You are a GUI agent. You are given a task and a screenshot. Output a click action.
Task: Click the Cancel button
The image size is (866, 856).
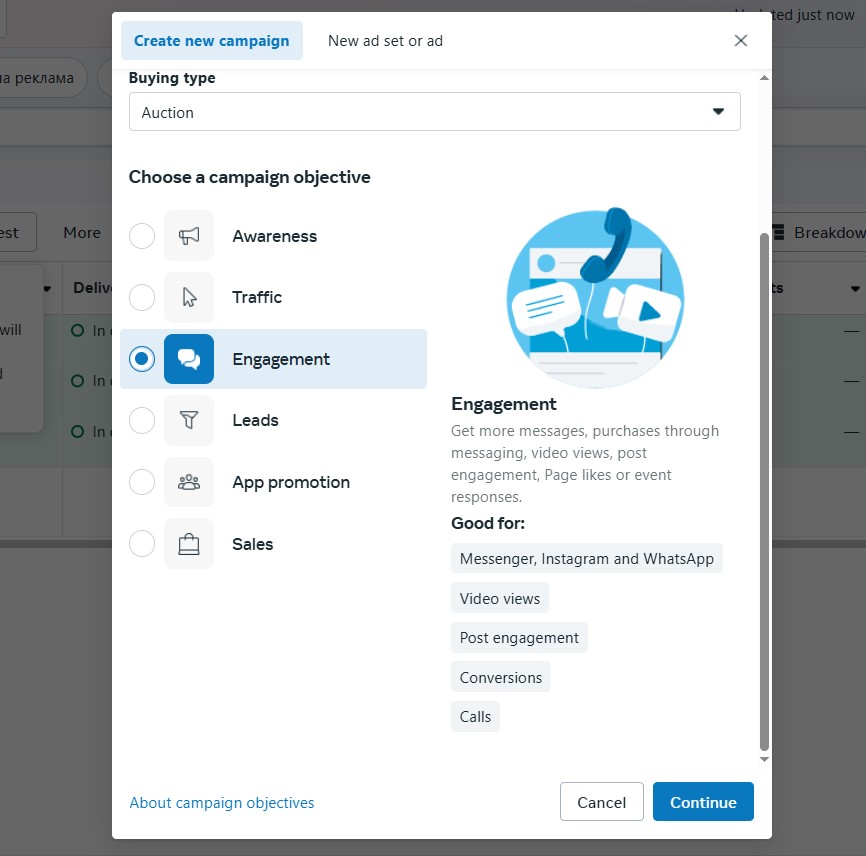pyautogui.click(x=601, y=802)
